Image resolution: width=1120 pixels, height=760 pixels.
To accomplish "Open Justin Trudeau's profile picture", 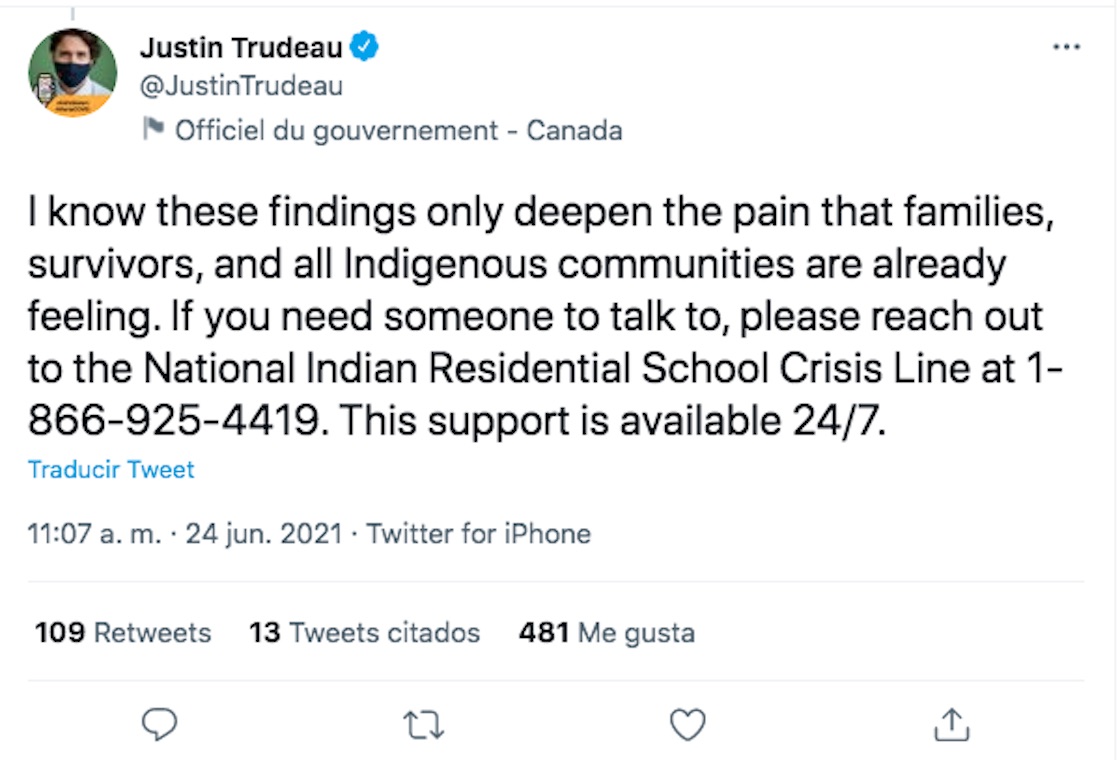I will 73,73.
